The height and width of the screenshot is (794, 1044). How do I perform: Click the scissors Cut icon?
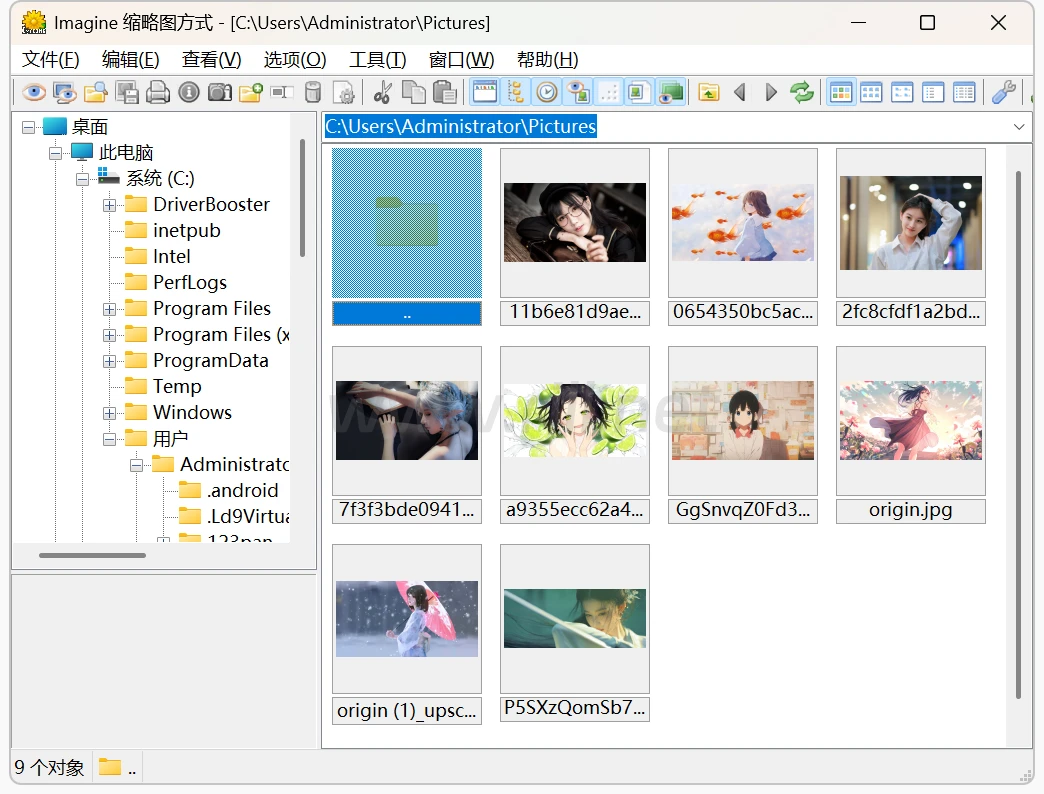click(x=382, y=93)
